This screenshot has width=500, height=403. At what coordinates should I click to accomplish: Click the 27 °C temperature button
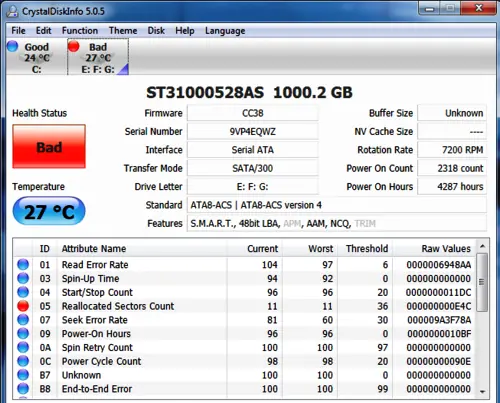(49, 211)
